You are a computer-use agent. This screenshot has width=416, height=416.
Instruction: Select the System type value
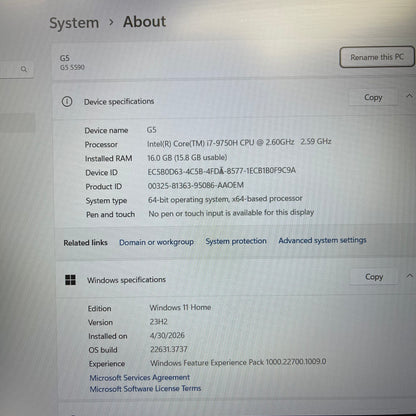[x=225, y=199]
